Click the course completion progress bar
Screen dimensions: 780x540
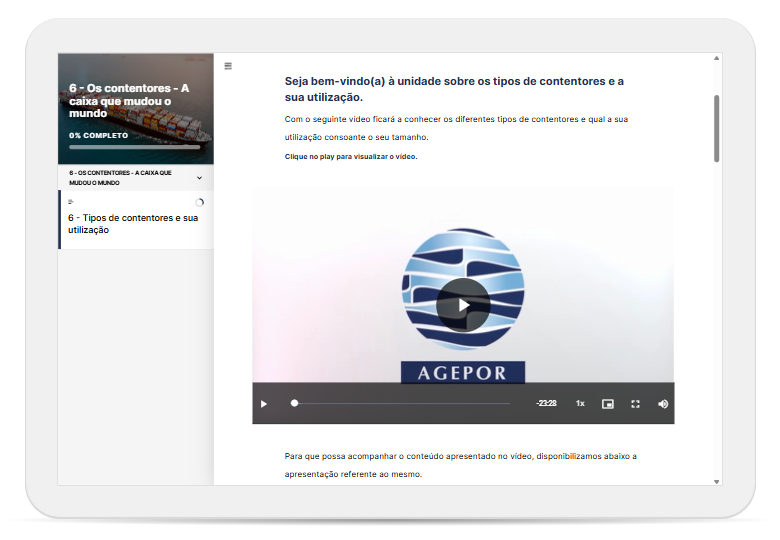pos(135,147)
